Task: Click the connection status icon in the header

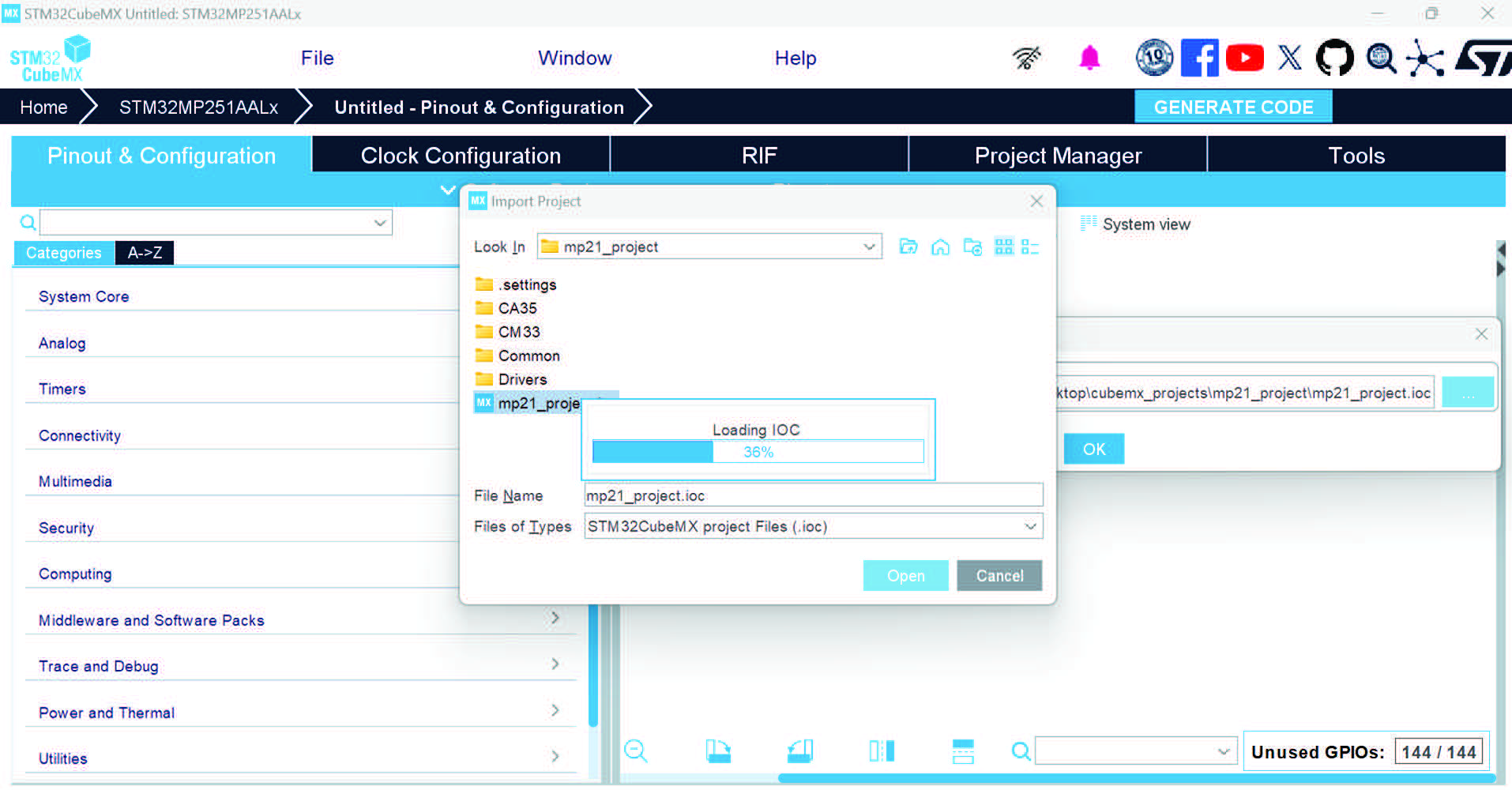Action: click(x=1026, y=58)
